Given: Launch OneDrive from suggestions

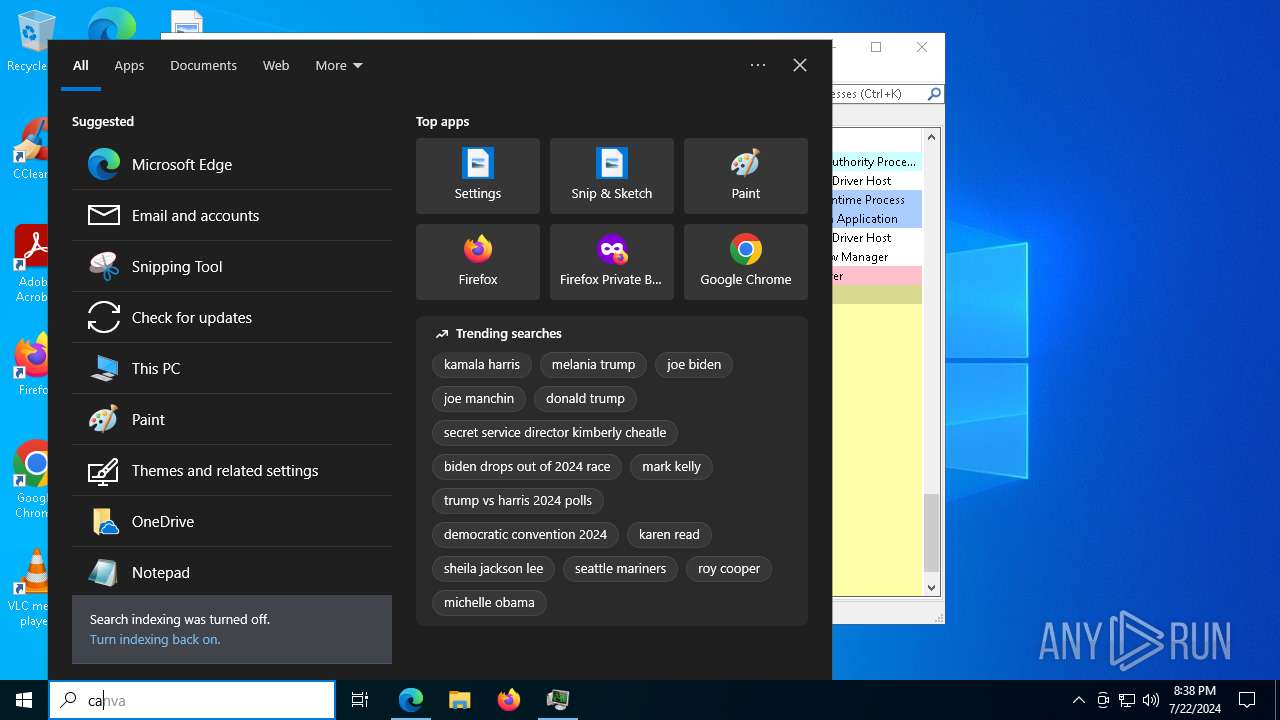Looking at the screenshot, I should point(232,521).
